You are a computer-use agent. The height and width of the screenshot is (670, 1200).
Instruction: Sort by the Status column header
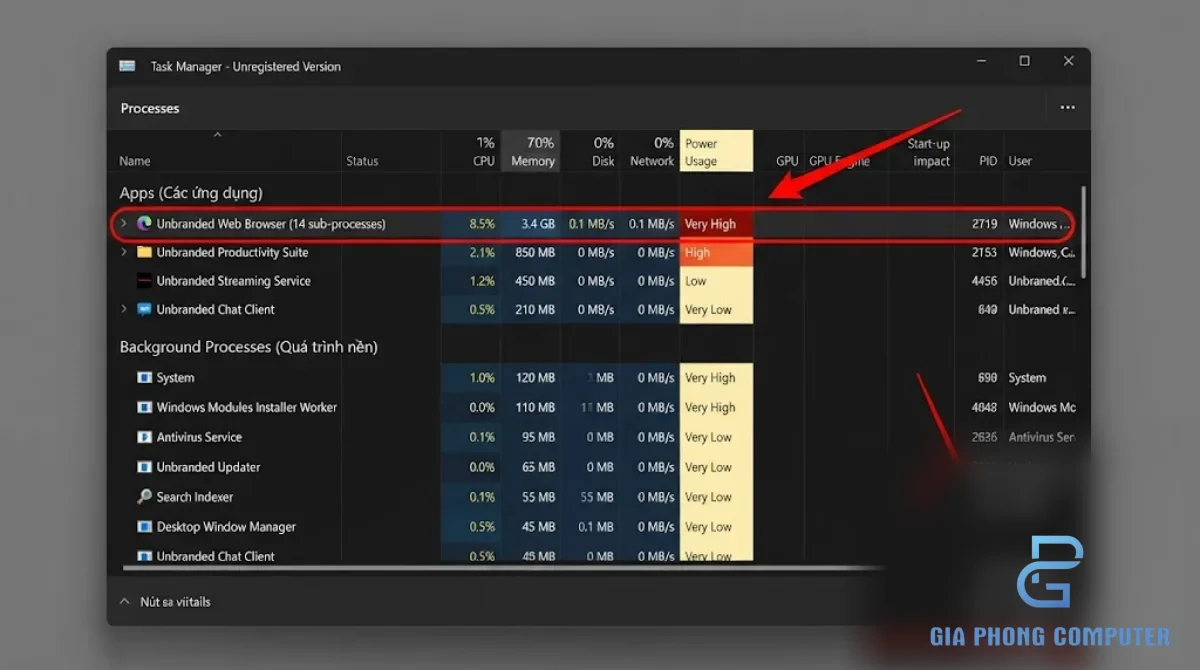(x=362, y=161)
